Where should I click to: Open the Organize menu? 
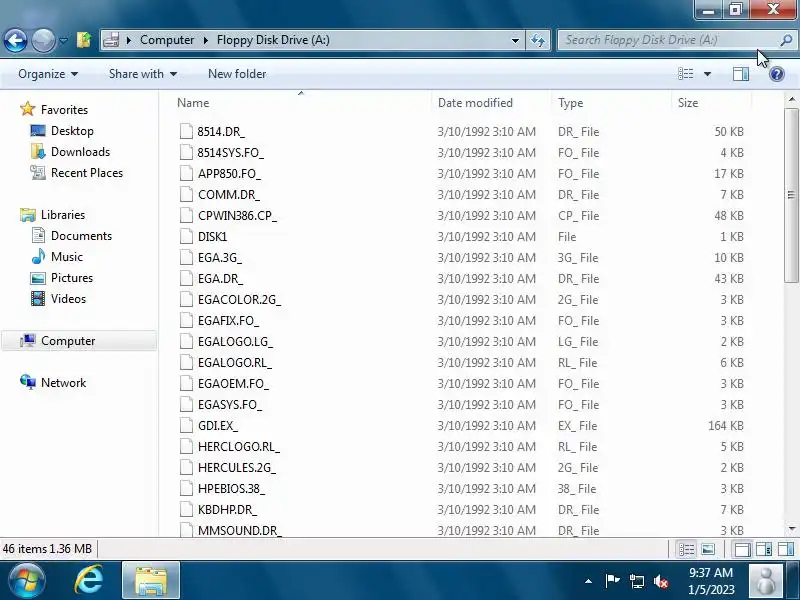tap(48, 74)
